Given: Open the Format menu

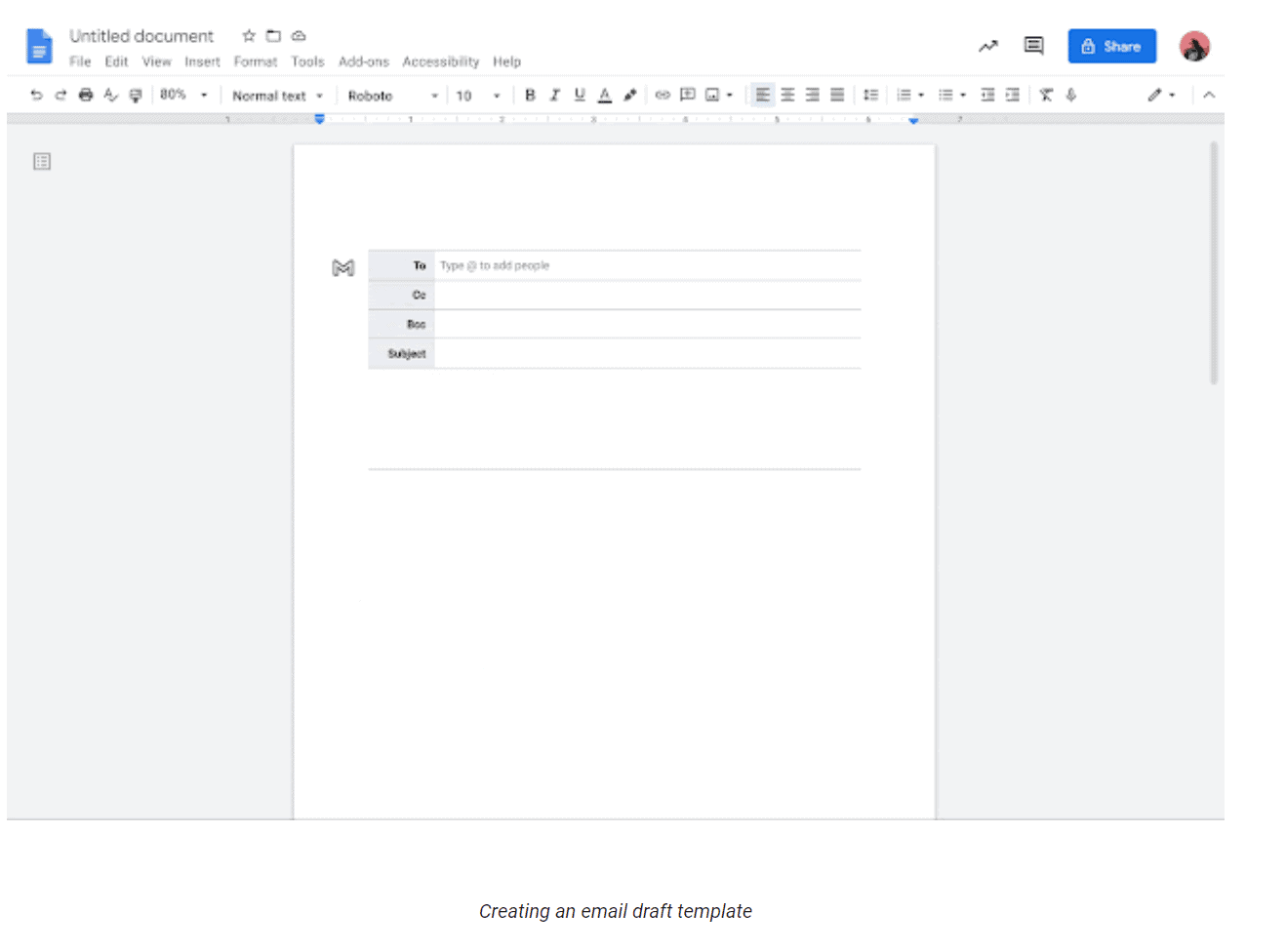Looking at the screenshot, I should (256, 61).
